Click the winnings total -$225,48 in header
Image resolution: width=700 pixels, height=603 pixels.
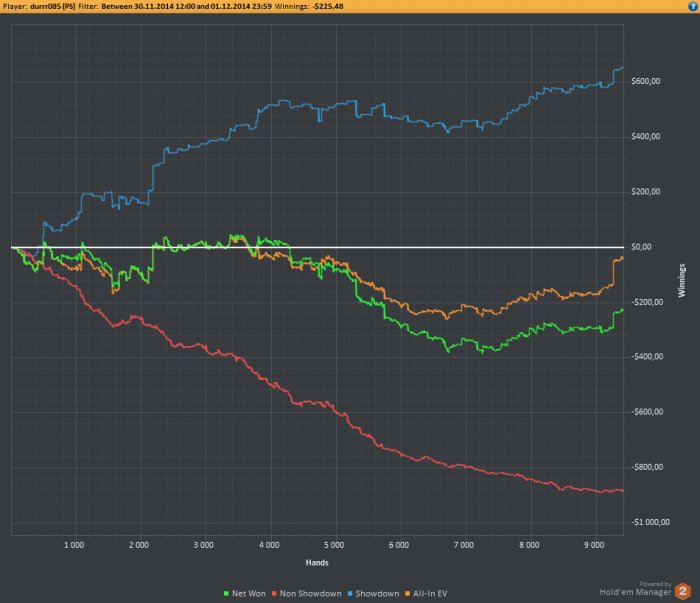click(328, 6)
